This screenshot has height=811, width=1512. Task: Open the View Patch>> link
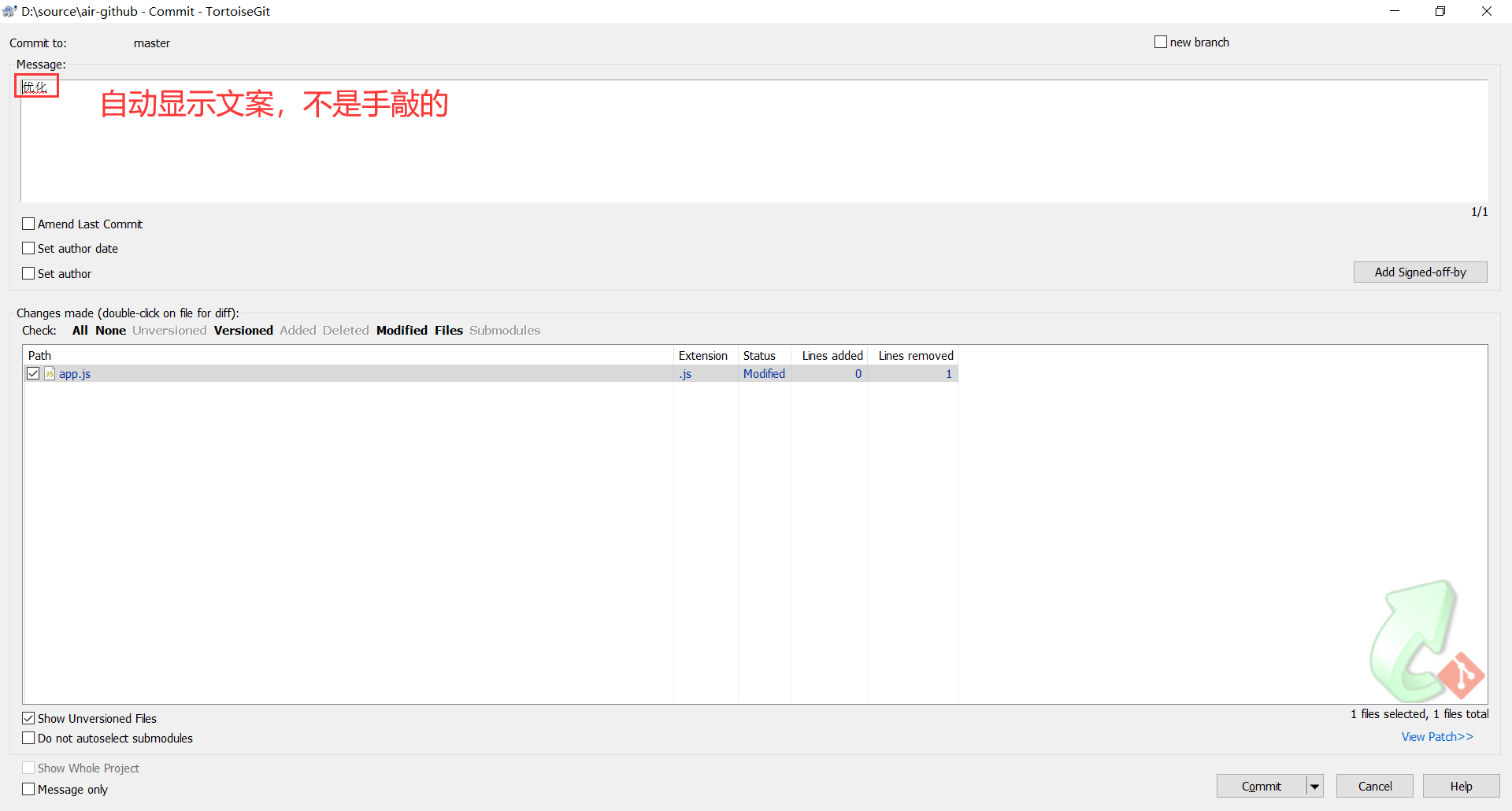pyautogui.click(x=1437, y=736)
